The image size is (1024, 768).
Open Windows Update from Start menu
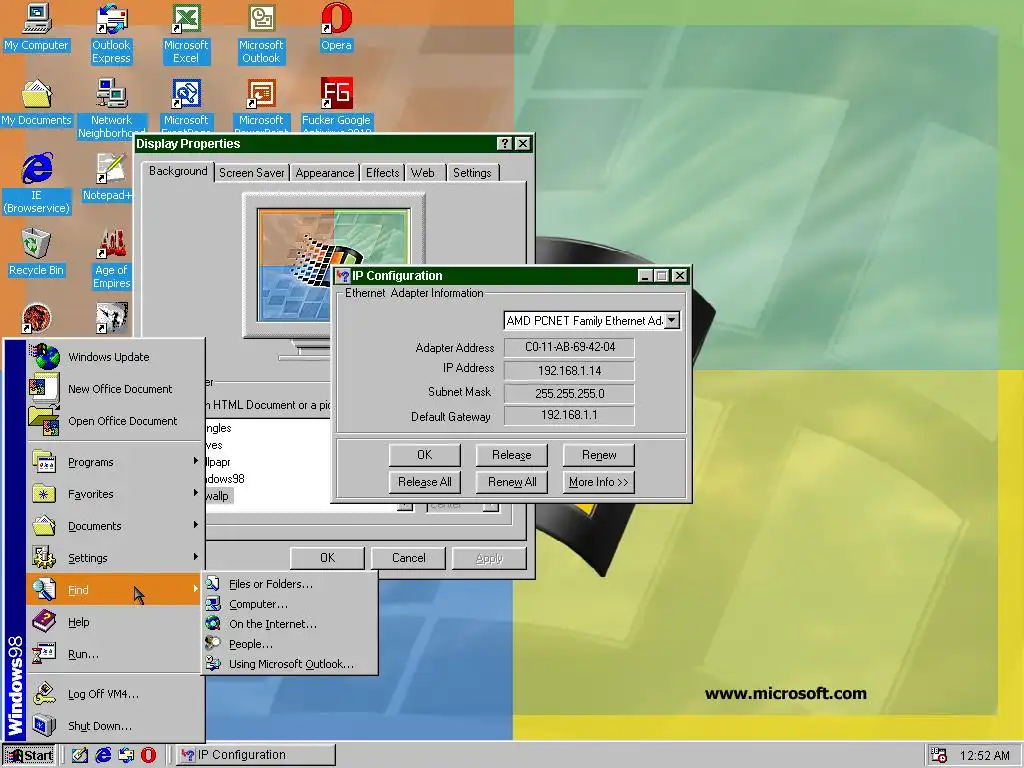115,357
